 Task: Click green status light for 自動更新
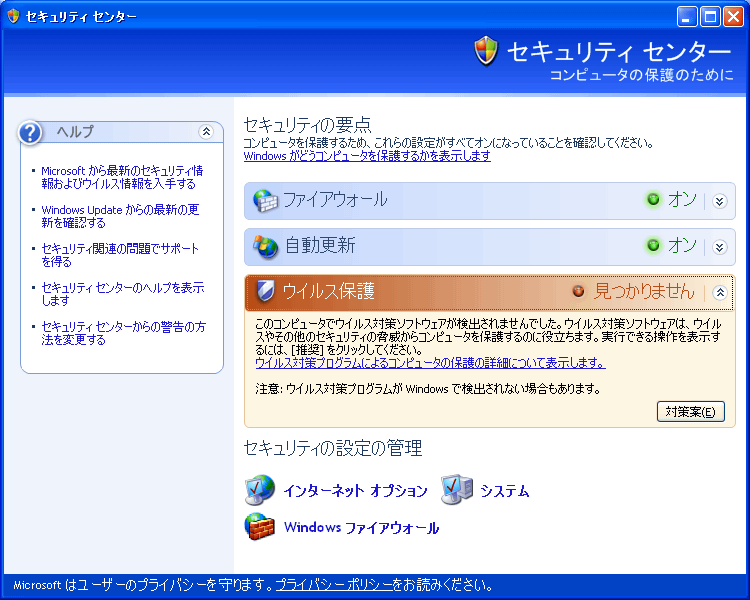tap(653, 245)
